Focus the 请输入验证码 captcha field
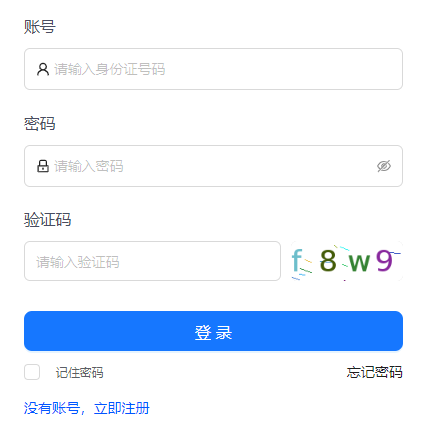Screen dimensions: 426x422 click(152, 261)
